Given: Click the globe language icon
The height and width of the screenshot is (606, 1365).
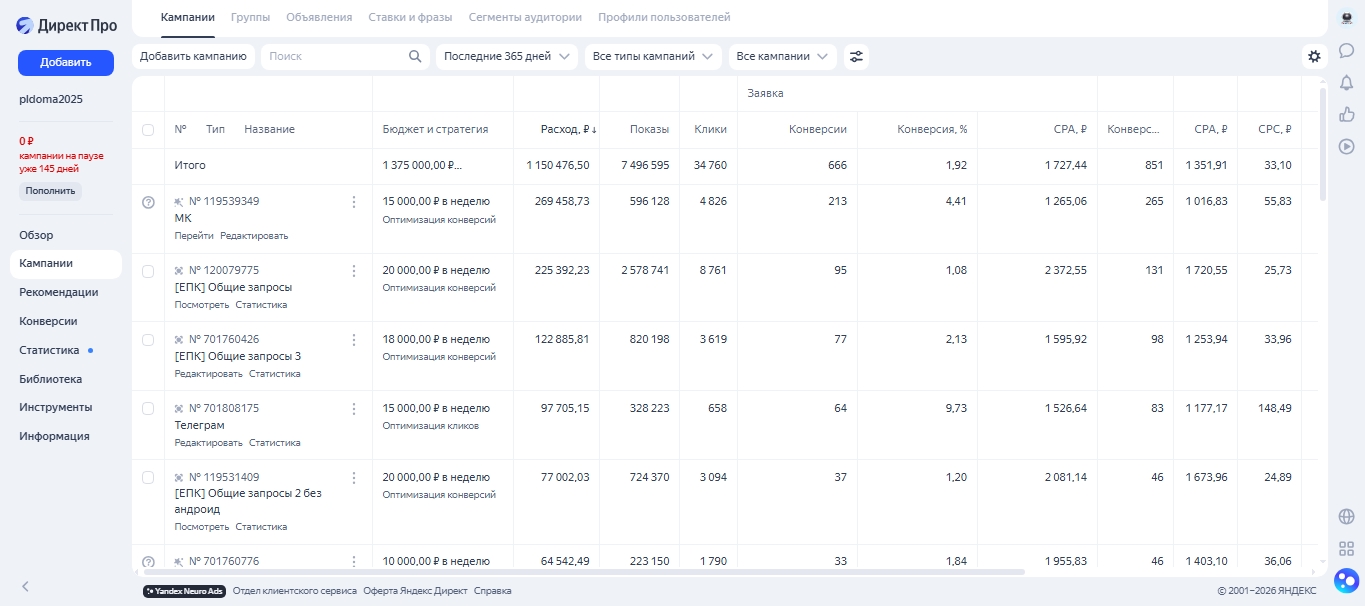Looking at the screenshot, I should (1346, 516).
